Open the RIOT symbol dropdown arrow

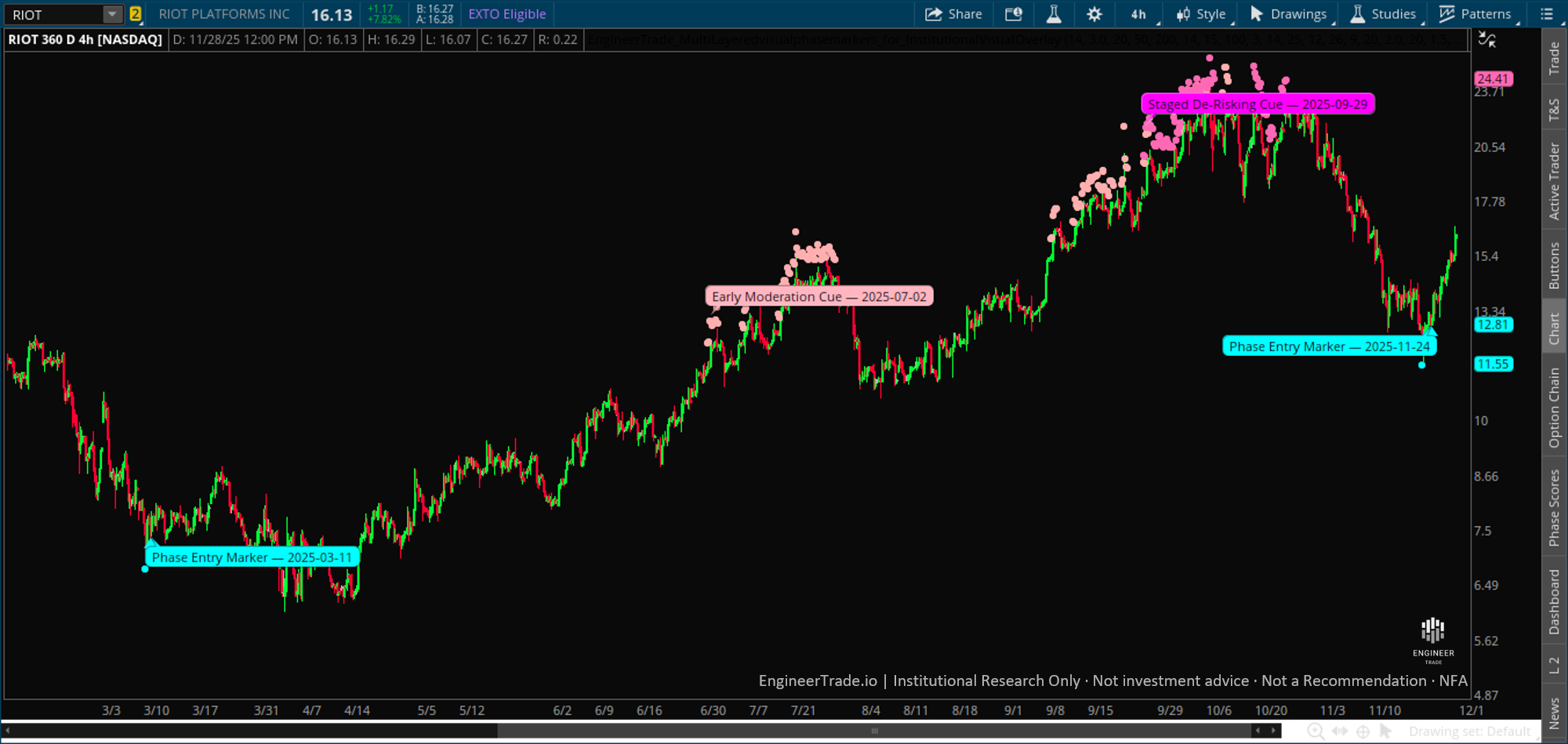tap(113, 14)
